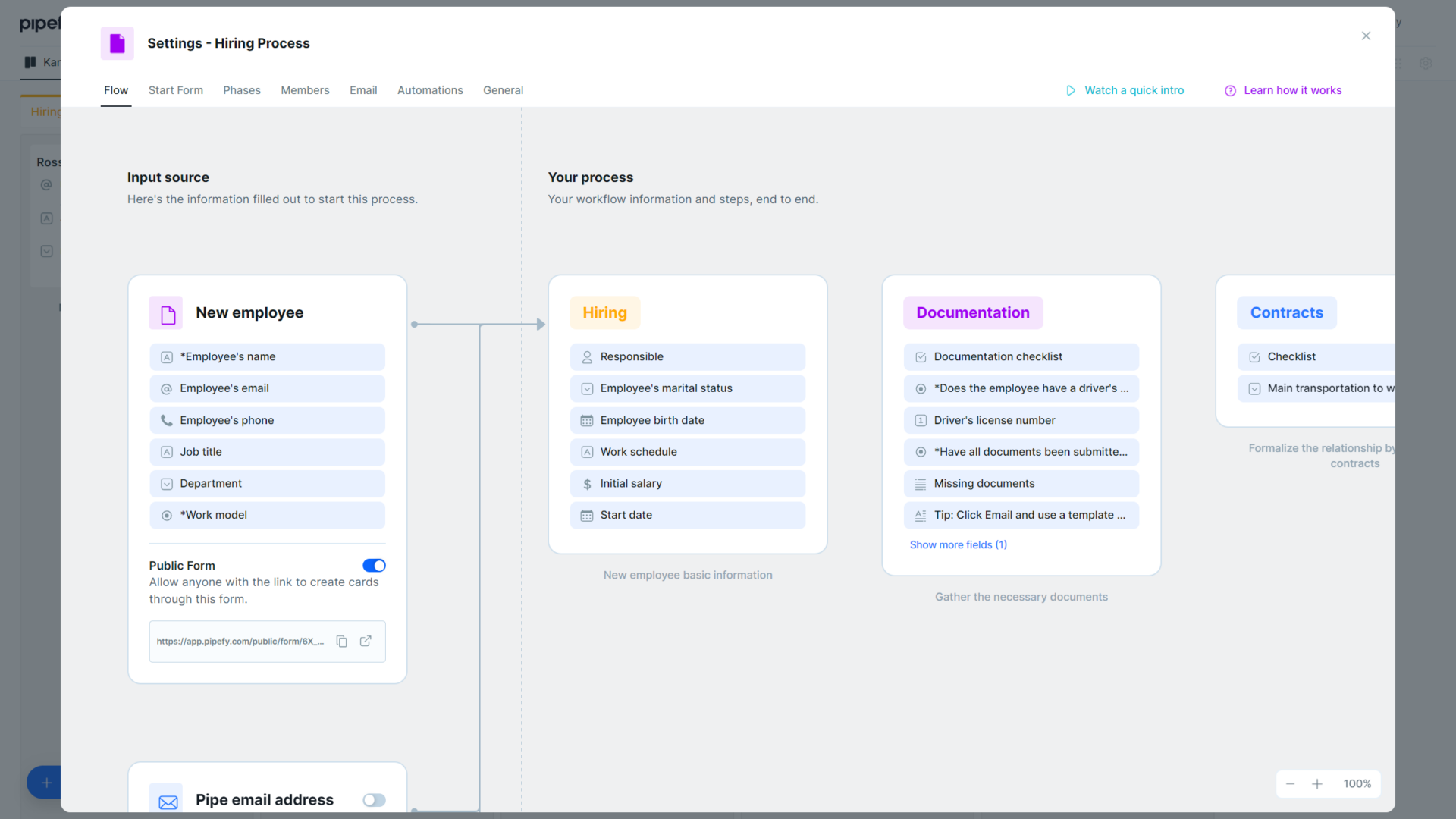Expand Show more fields in Documentation
Viewport: 1456px width, 819px height.
coord(958,544)
